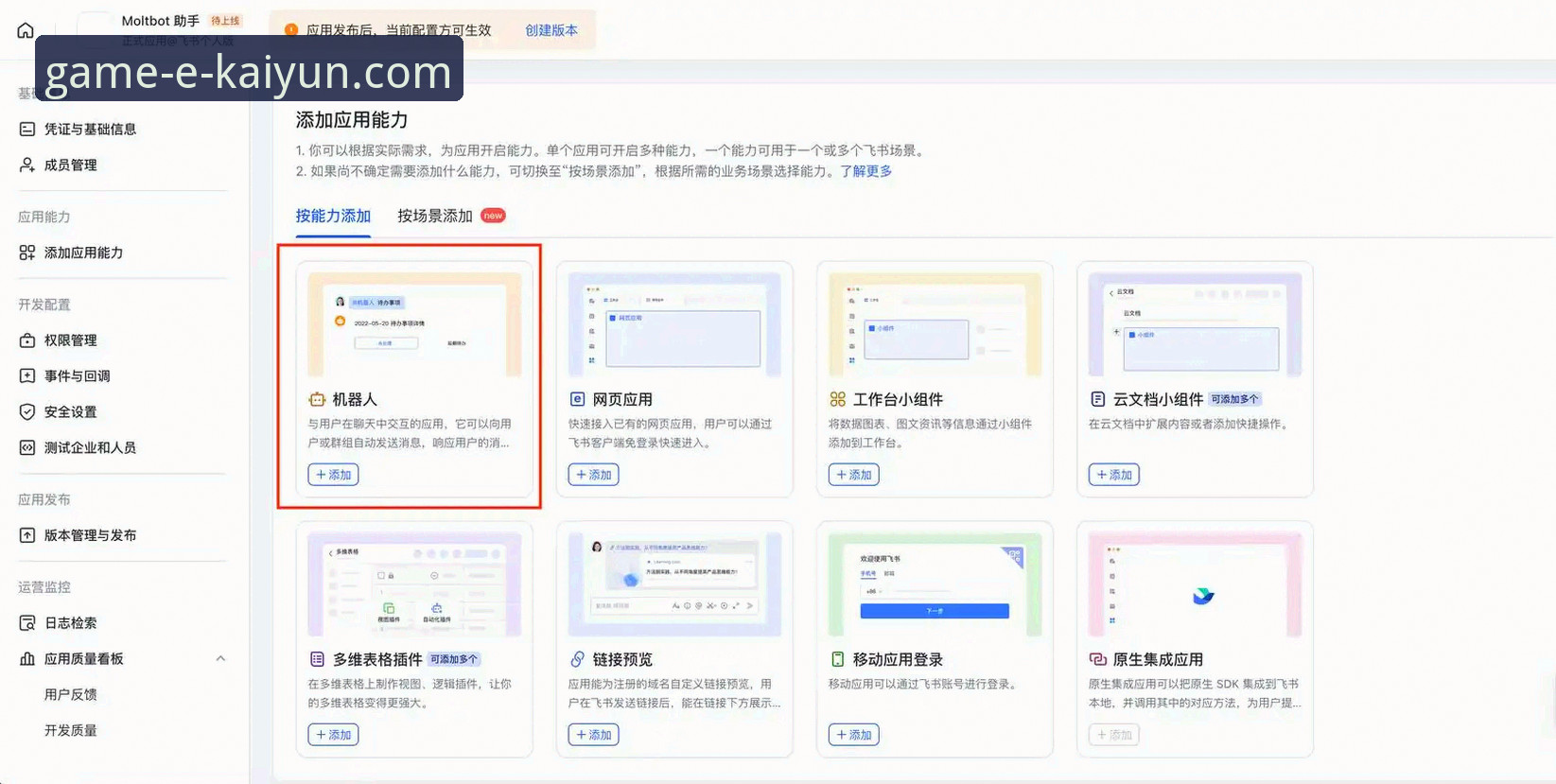Click the 成员管理 person icon
The width and height of the screenshot is (1556, 784).
(27, 165)
